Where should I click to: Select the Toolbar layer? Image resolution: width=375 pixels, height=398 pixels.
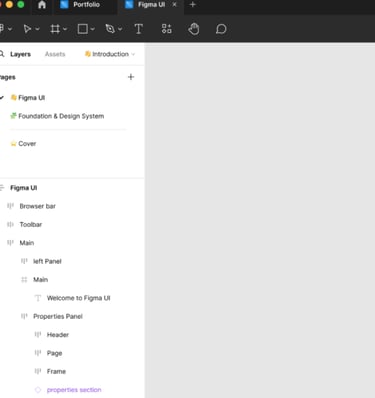coord(31,225)
